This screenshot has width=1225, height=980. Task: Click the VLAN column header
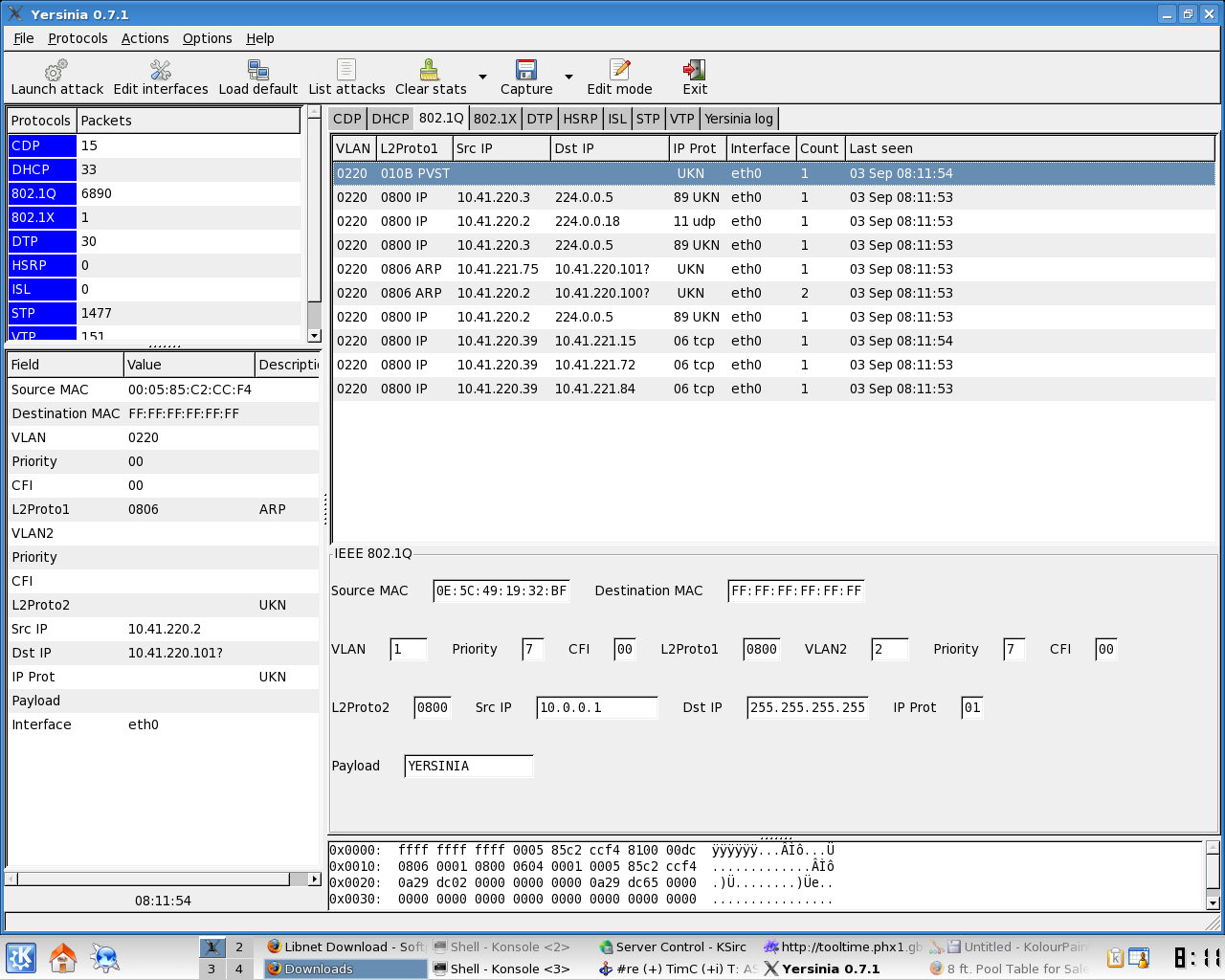(x=353, y=148)
